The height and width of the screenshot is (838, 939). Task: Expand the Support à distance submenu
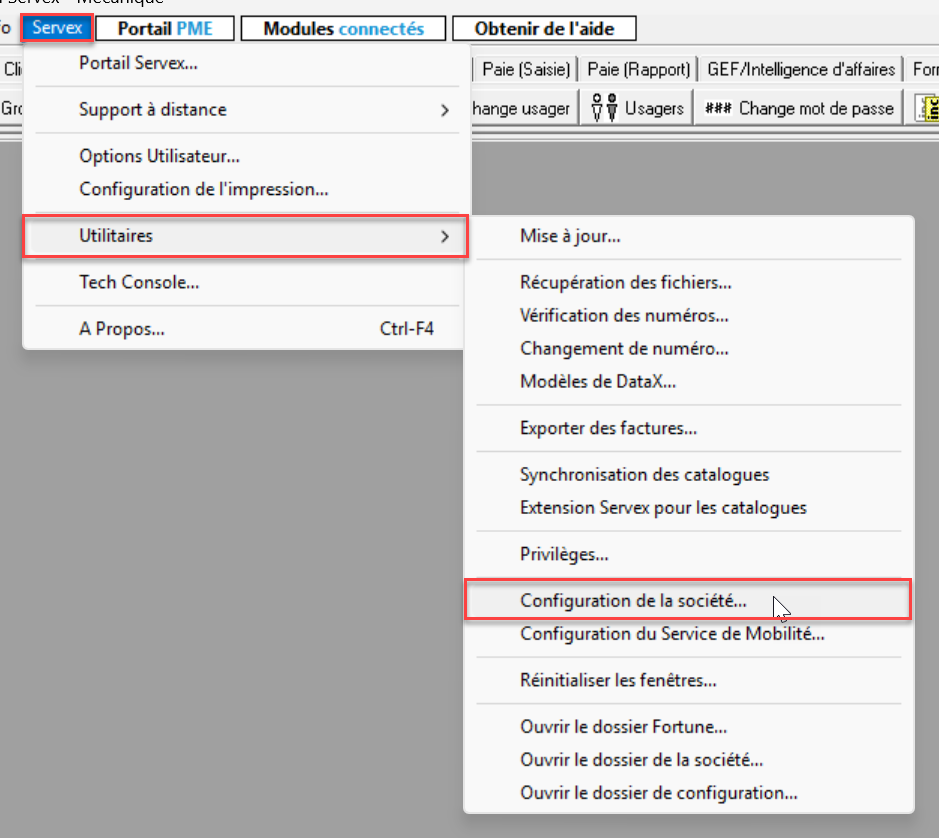[245, 110]
